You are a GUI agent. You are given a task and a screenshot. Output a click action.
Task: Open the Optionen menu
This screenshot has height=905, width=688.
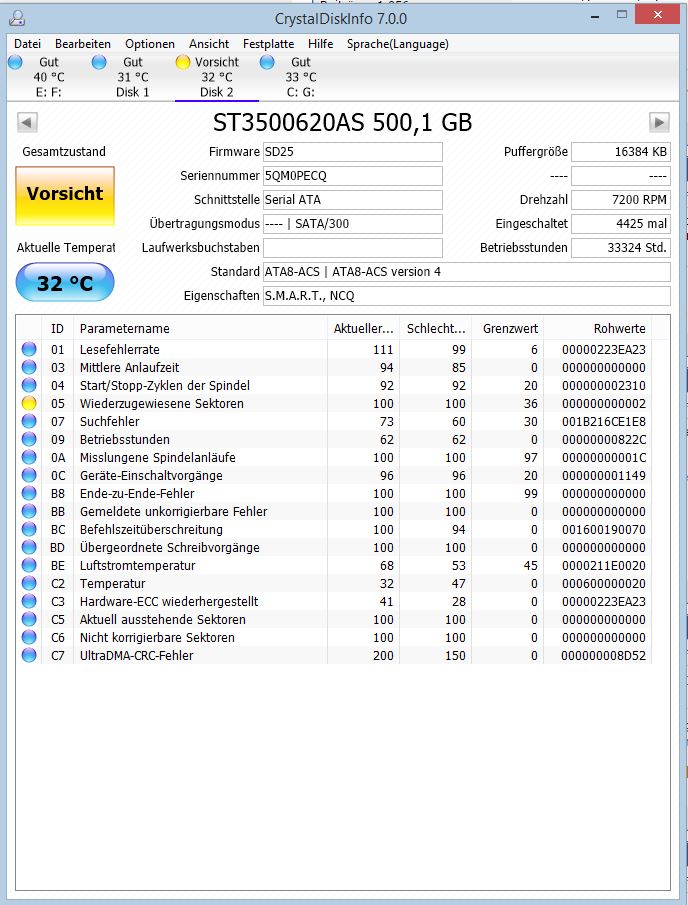coord(149,44)
